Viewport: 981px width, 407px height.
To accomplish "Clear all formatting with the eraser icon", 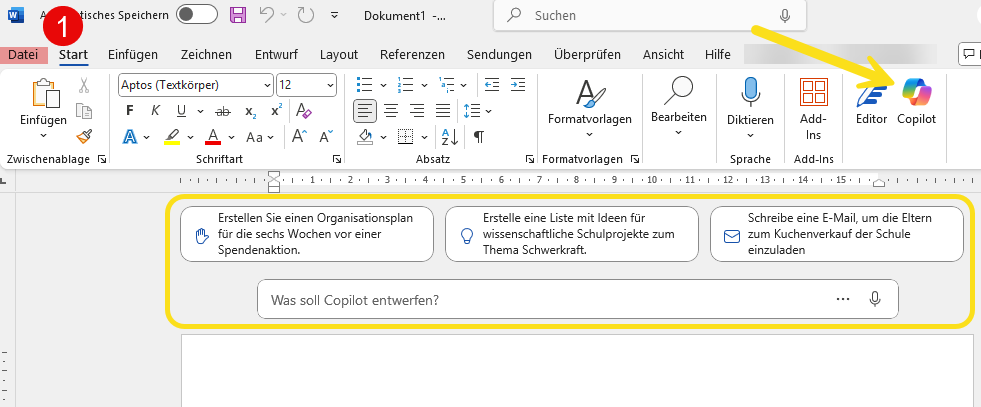I will (304, 111).
